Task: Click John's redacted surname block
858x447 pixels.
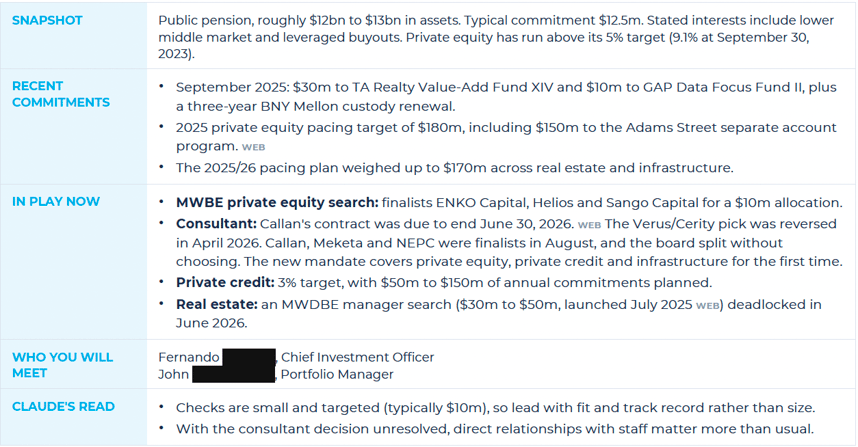Action: point(234,374)
